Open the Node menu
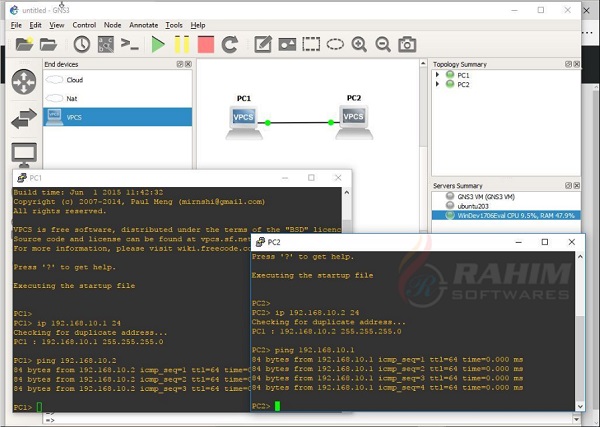 pos(112,25)
